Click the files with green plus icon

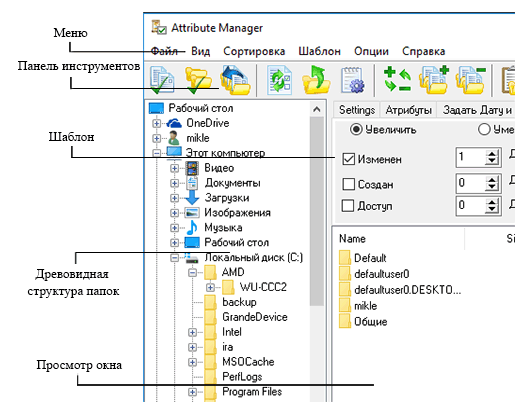(x=434, y=79)
